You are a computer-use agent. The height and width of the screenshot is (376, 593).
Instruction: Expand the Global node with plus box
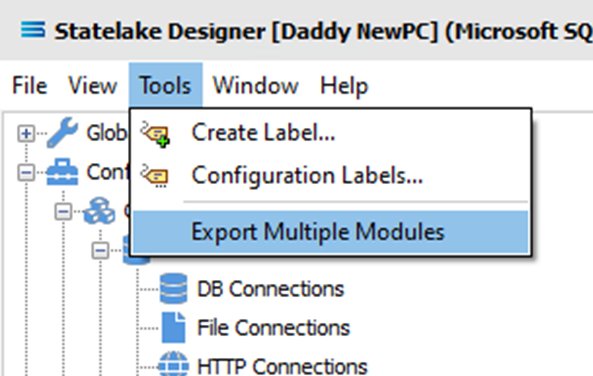click(x=26, y=133)
